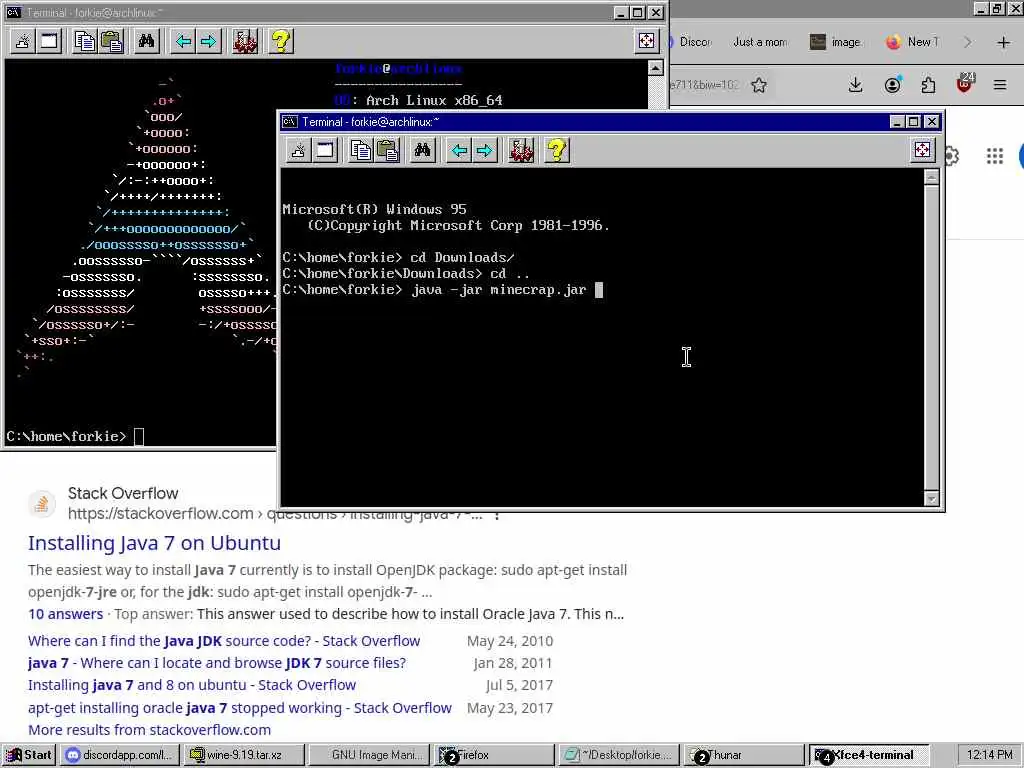The height and width of the screenshot is (768, 1024).
Task: Click Copy icon in front terminal toolbar
Action: (360, 151)
